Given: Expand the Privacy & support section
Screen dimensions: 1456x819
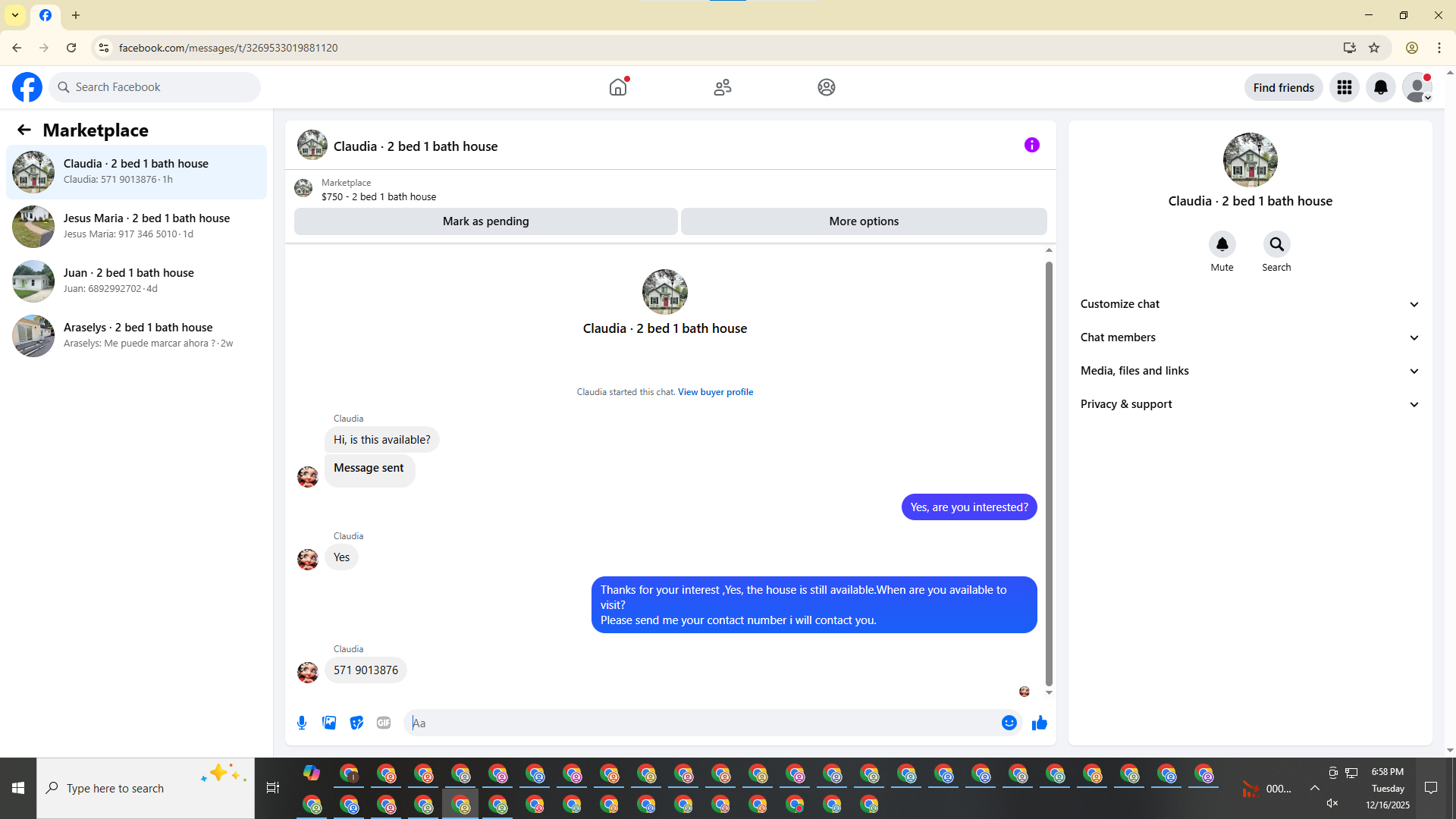Looking at the screenshot, I should point(1250,404).
